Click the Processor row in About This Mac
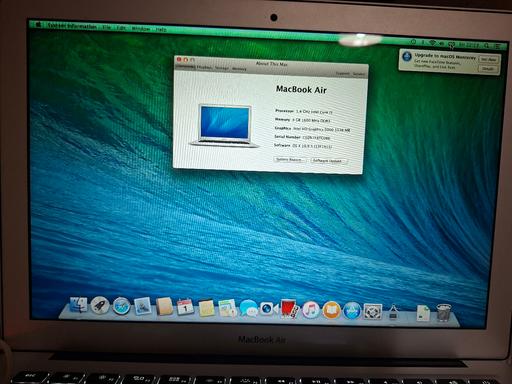Viewport: 512px width, 384px height. [304, 111]
